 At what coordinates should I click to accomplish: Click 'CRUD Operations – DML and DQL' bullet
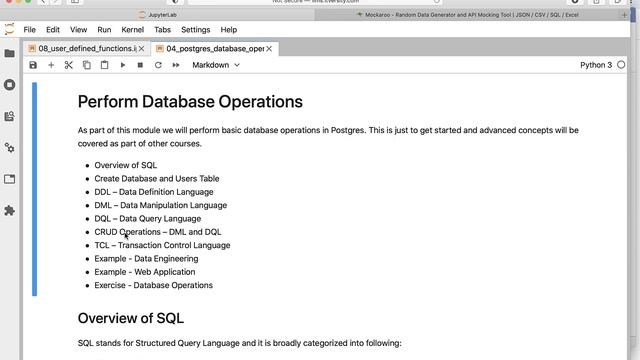158,232
